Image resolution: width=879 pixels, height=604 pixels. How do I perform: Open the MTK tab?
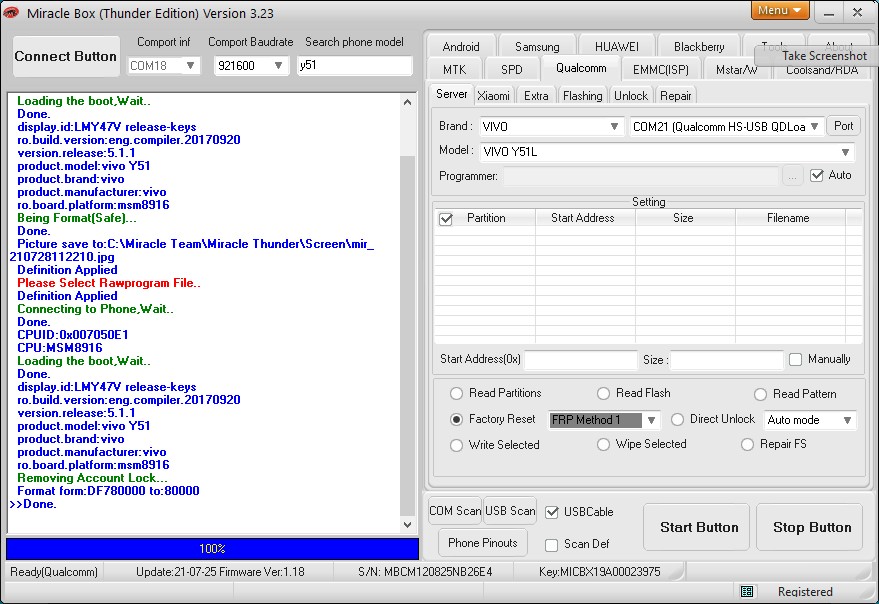(x=455, y=70)
